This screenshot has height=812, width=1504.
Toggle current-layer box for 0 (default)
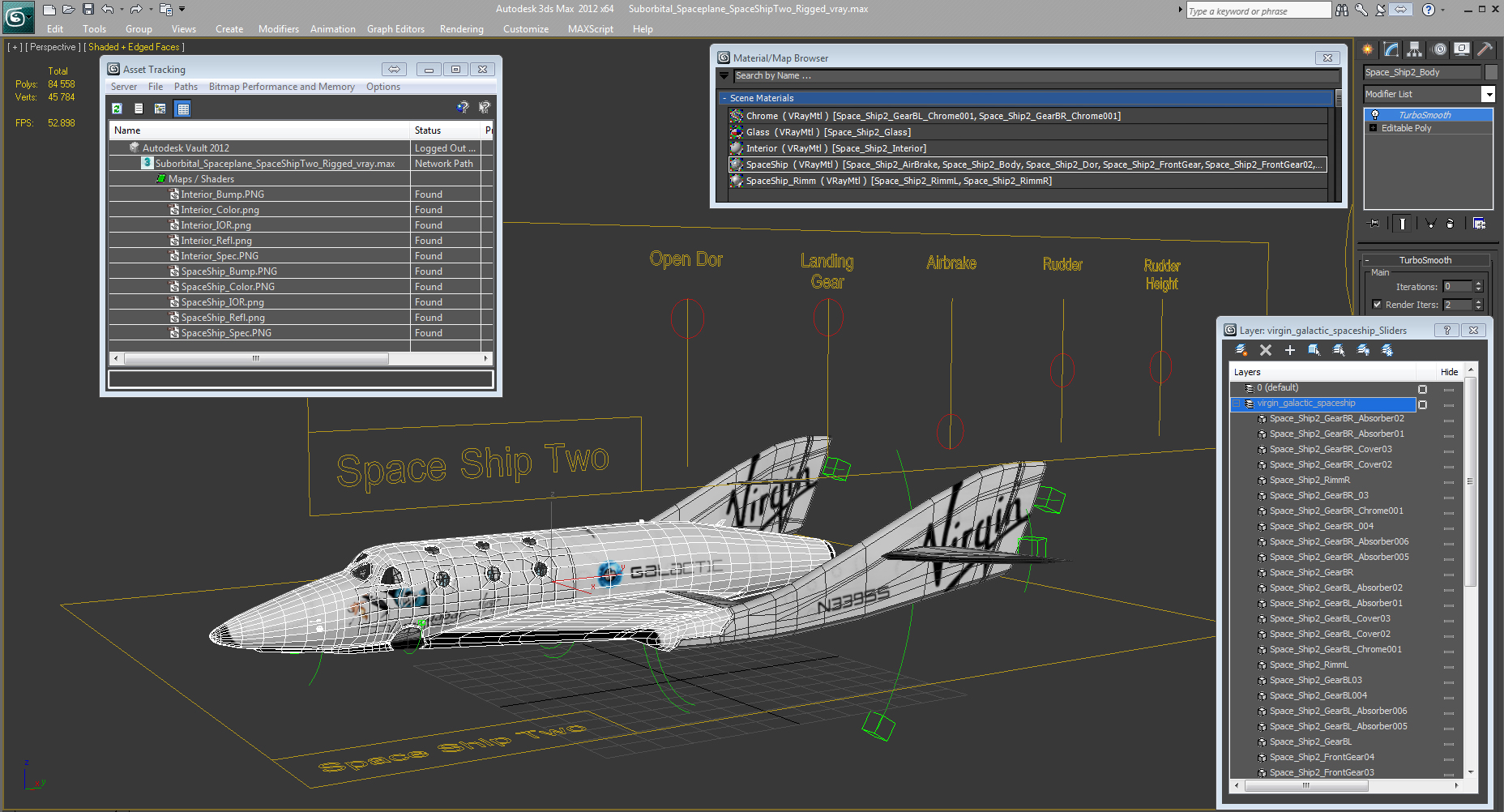(1422, 389)
